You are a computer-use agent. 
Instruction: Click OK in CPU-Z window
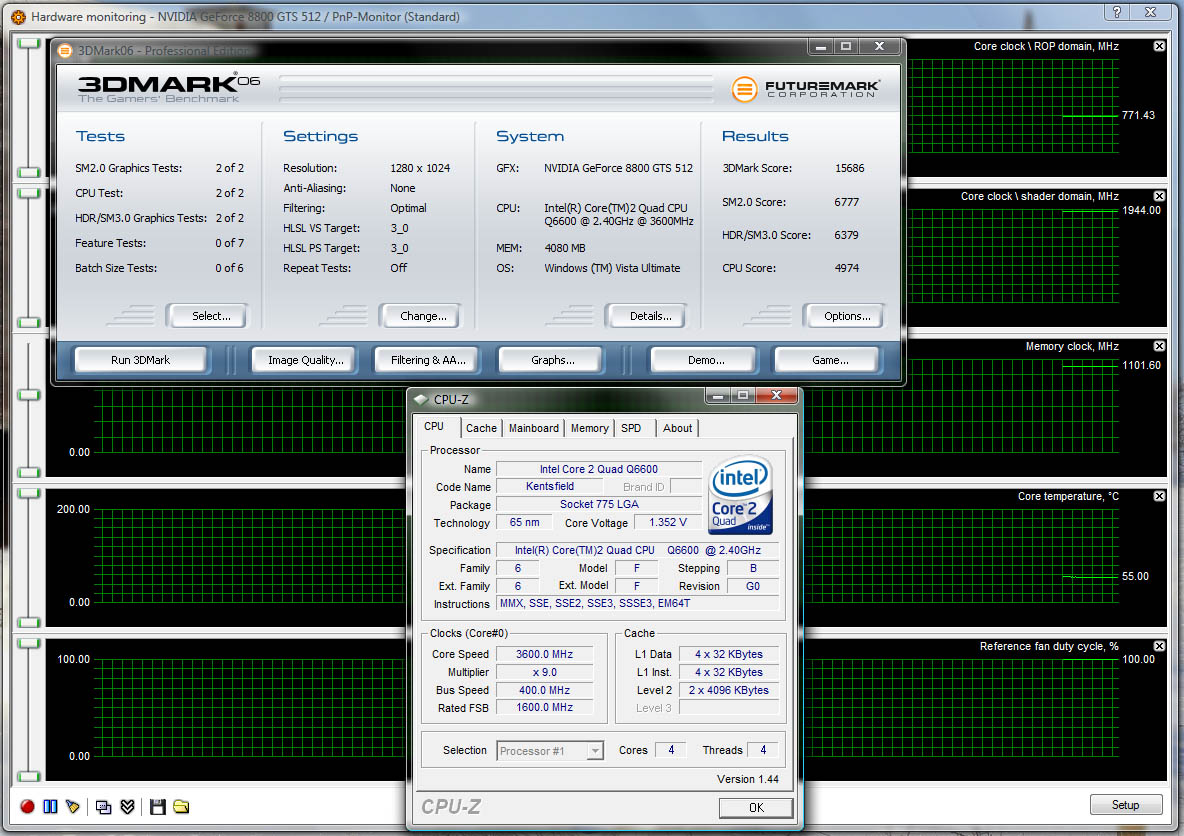pos(756,808)
